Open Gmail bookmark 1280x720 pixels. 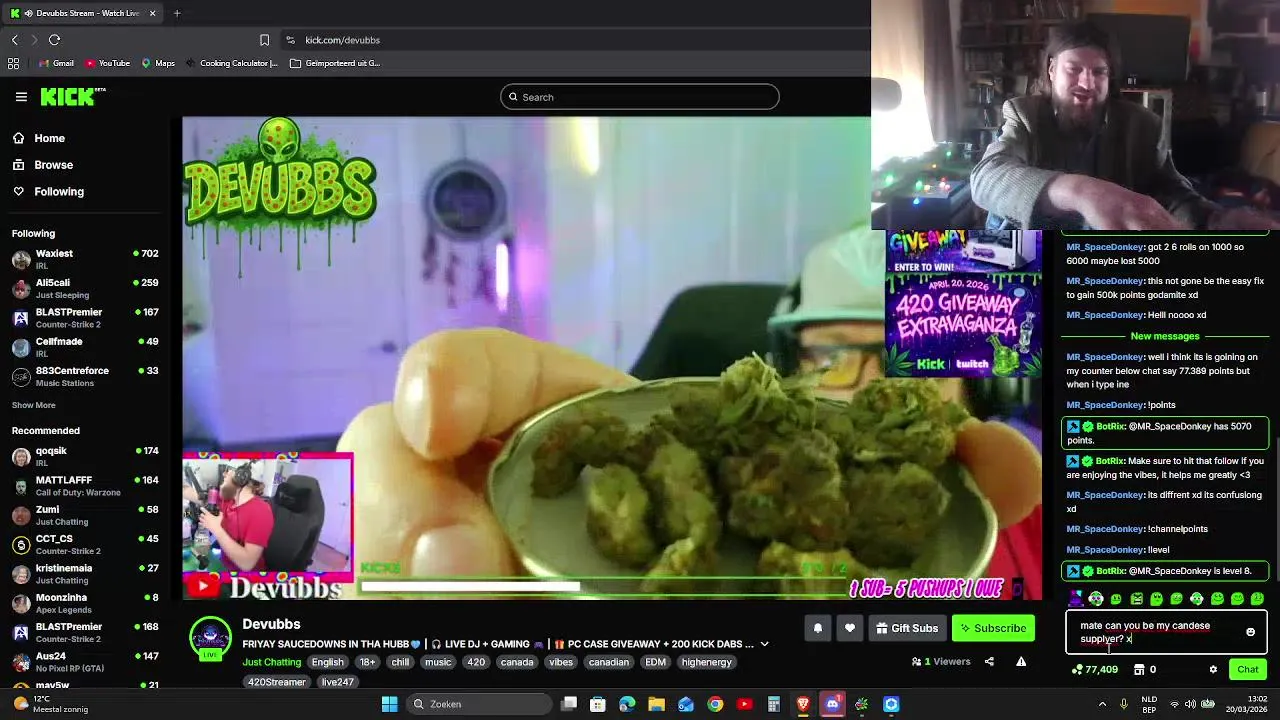pos(56,63)
